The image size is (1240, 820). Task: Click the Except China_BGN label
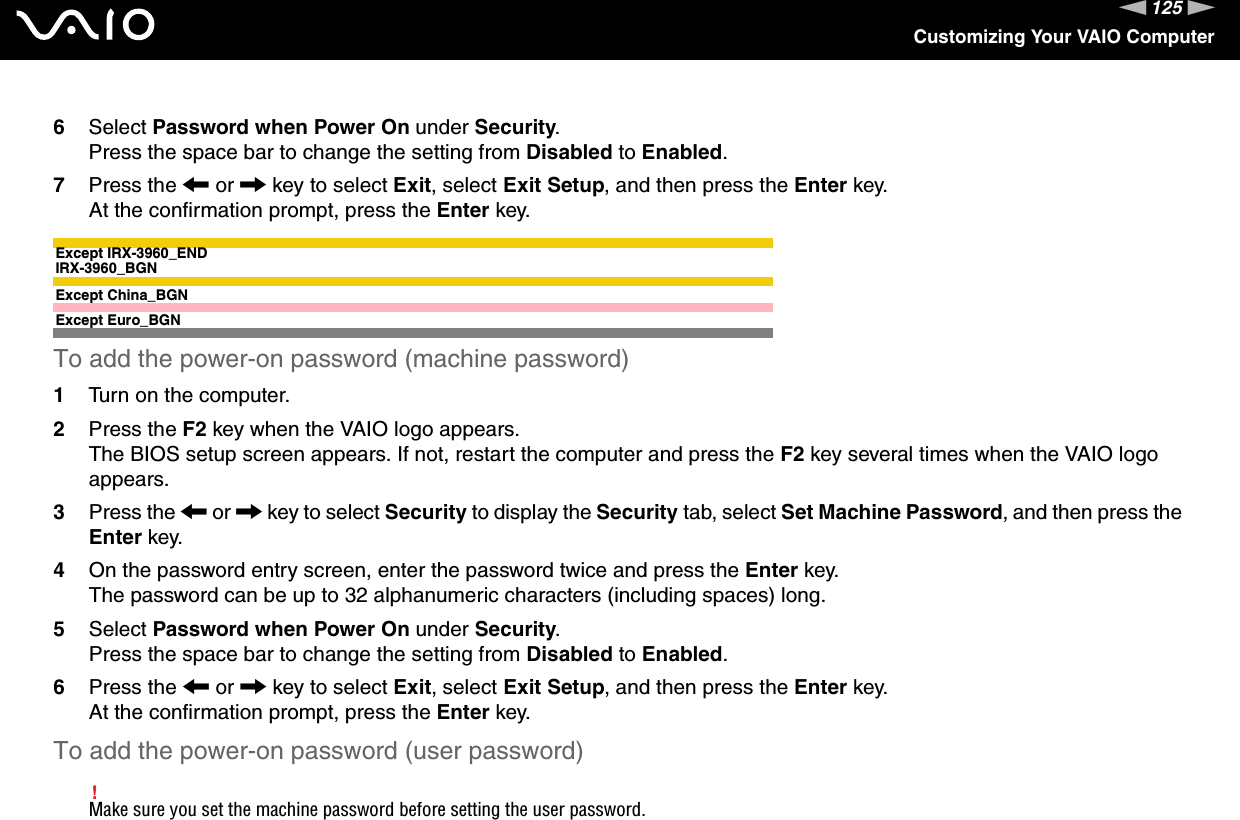121,295
